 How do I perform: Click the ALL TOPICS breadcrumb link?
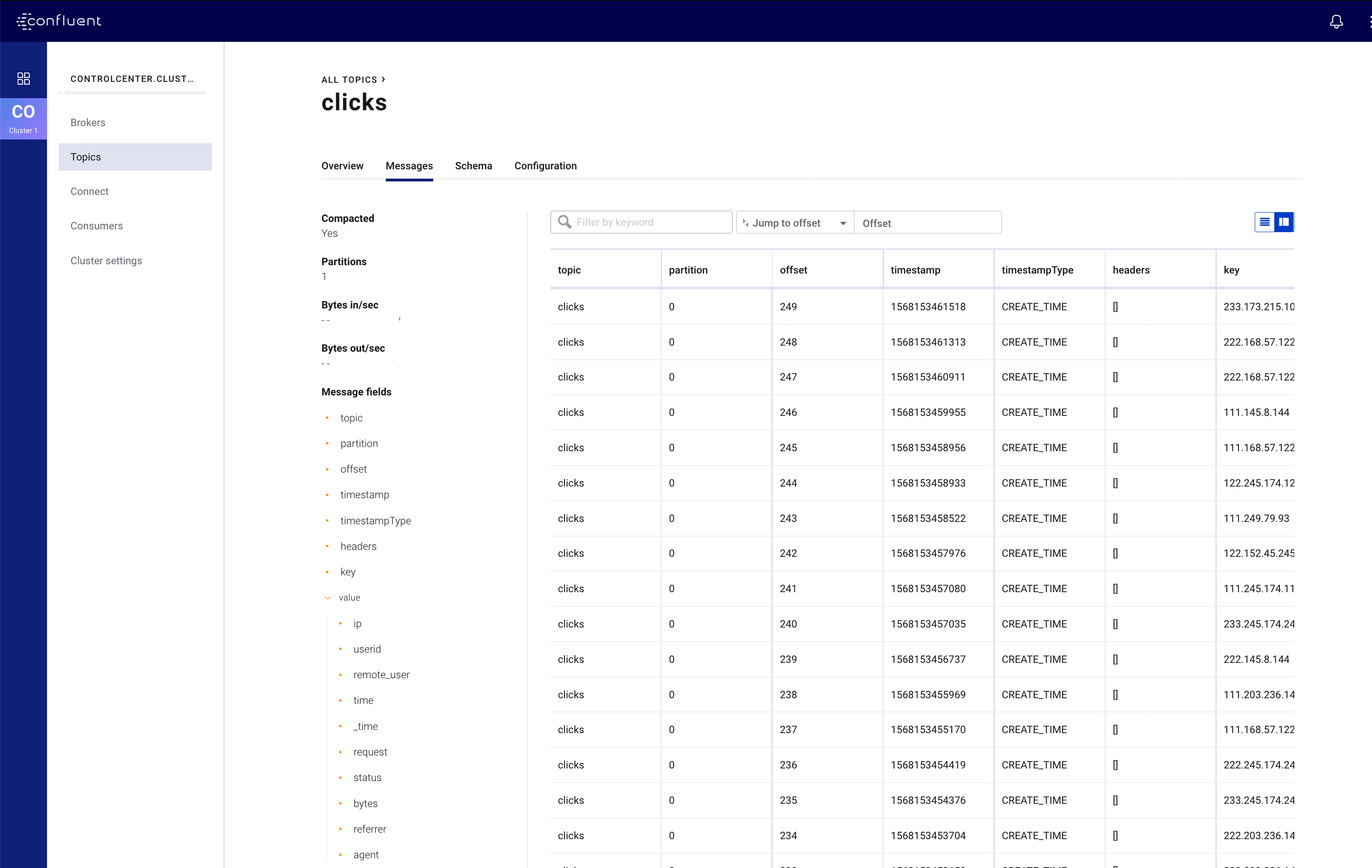349,80
